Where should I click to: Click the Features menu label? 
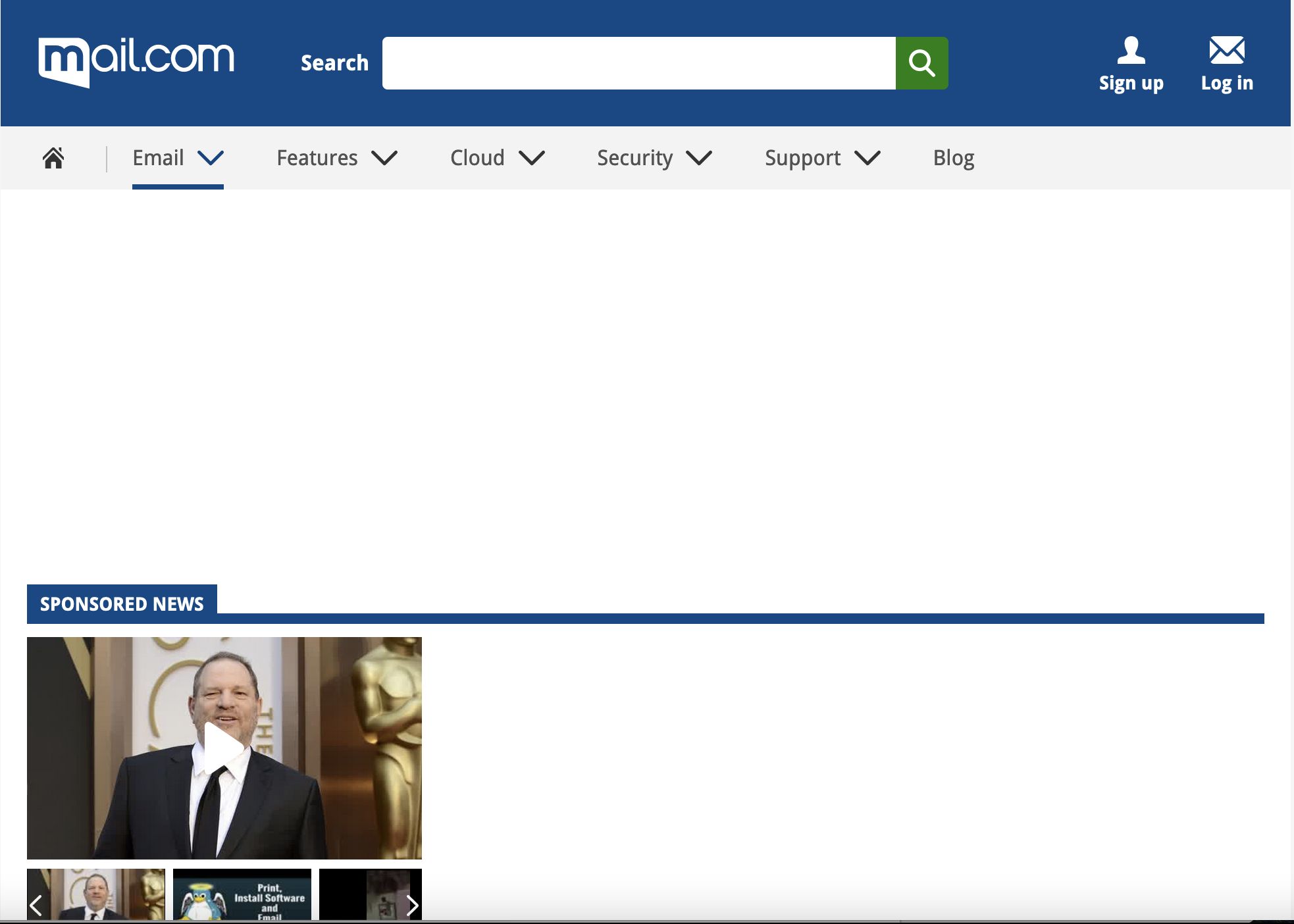click(317, 158)
